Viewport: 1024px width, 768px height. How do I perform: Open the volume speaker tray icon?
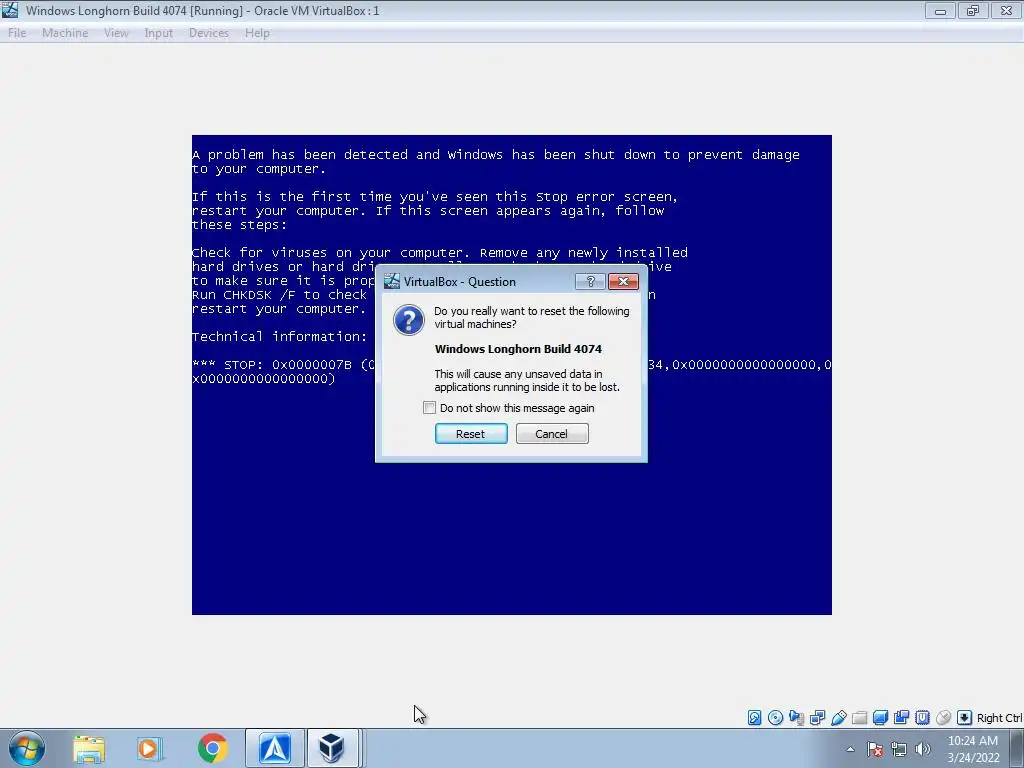click(x=923, y=749)
